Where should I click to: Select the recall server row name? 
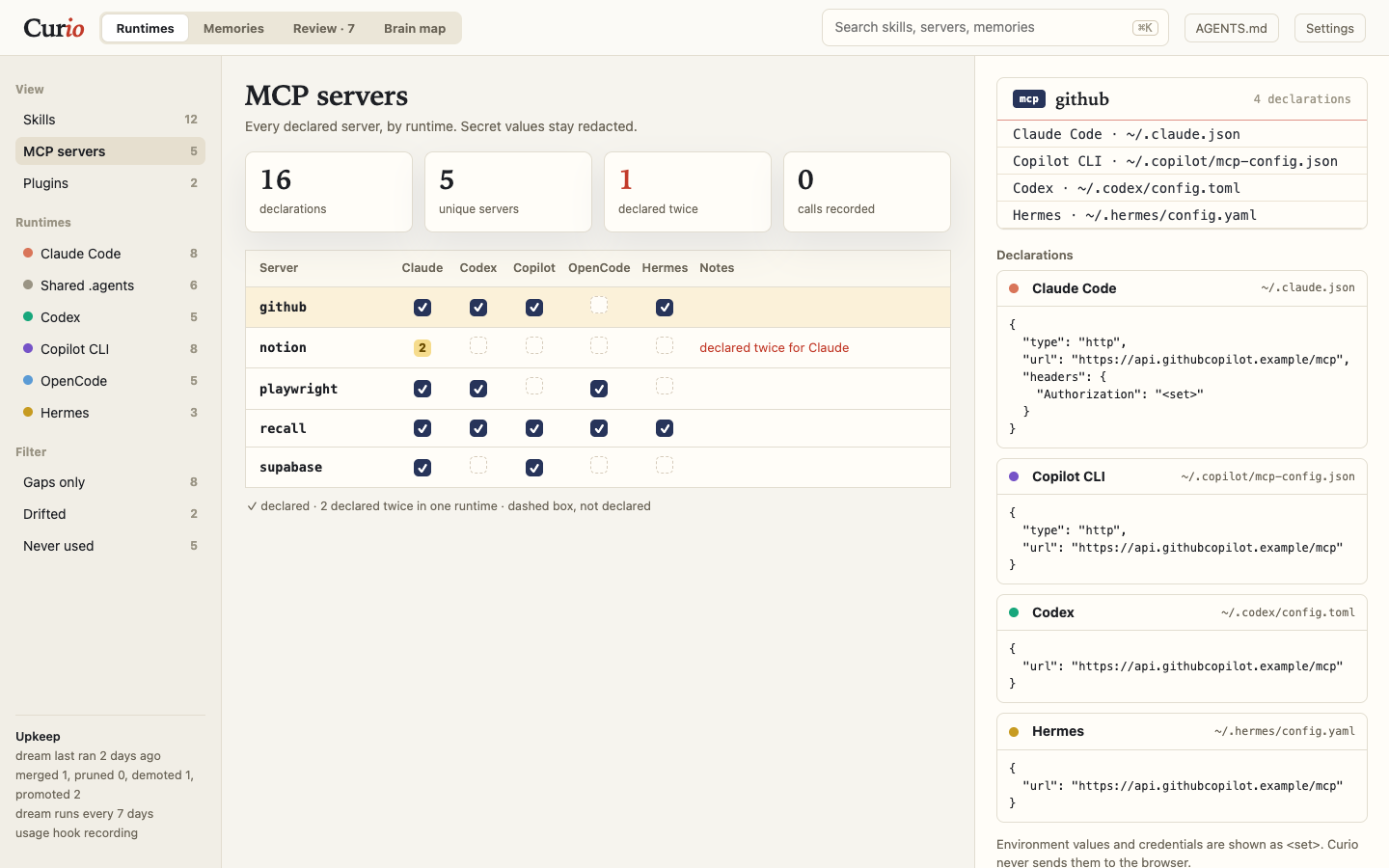[283, 428]
